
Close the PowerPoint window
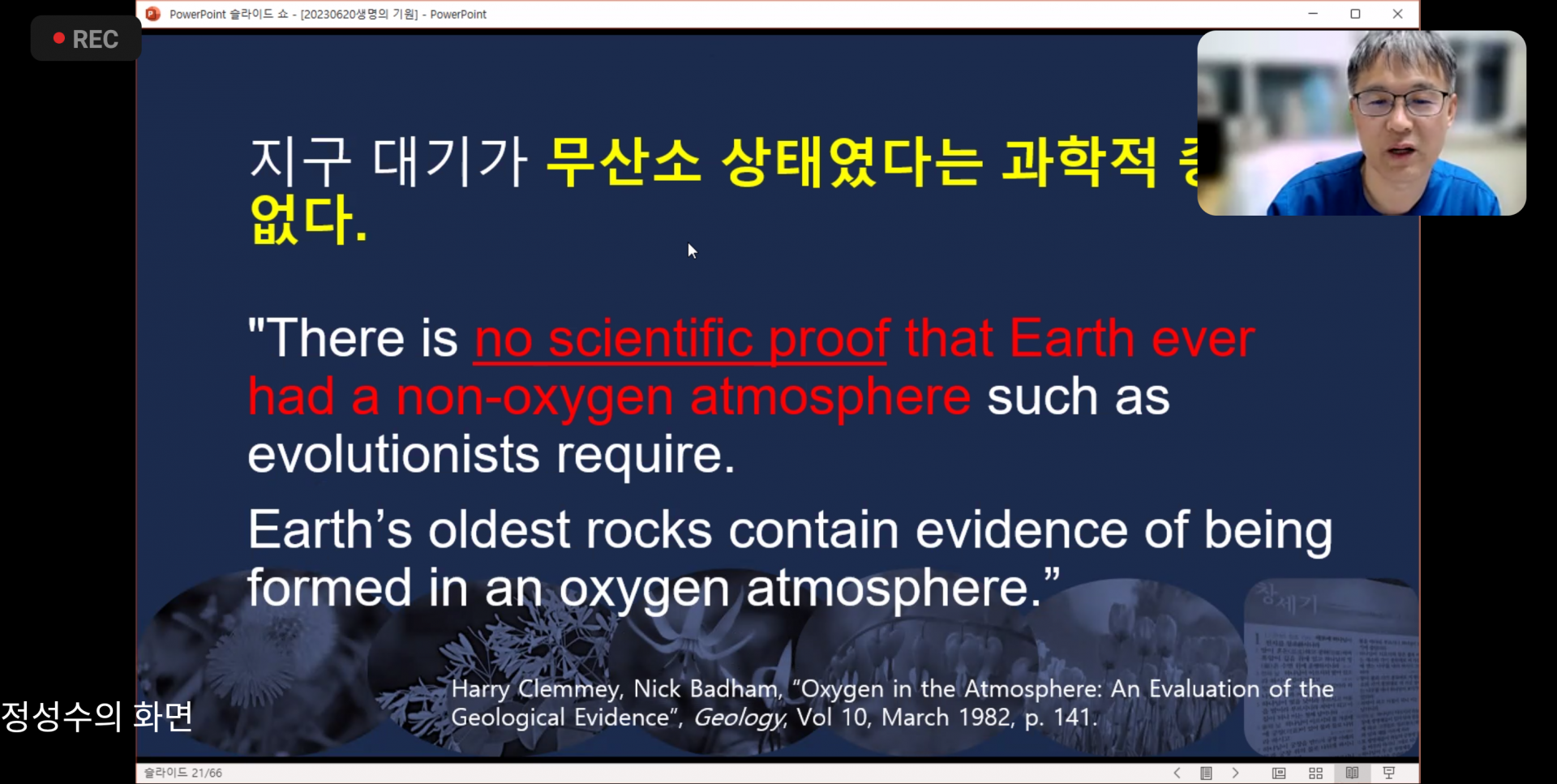(x=1397, y=14)
